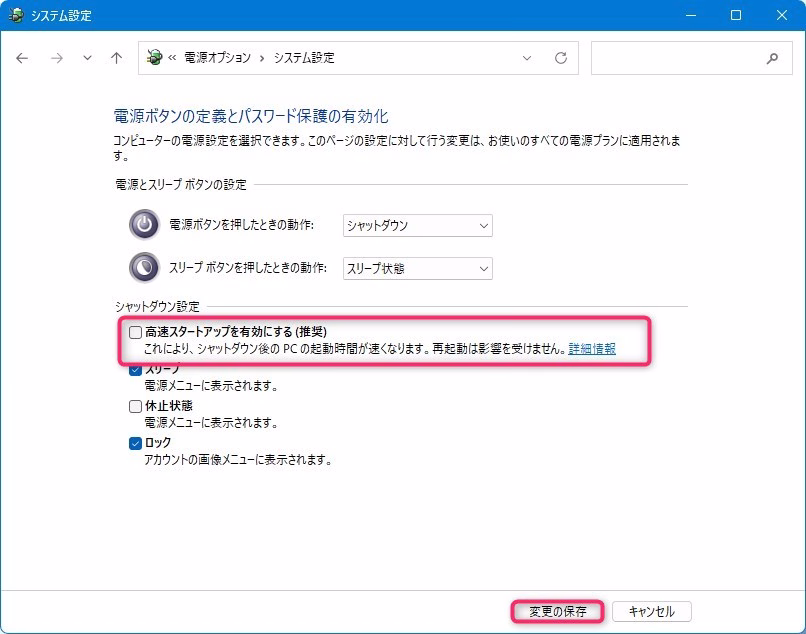Click 電源とスリープ ボタンの設定 section label
Viewport: 806px width, 634px height.
tap(180, 184)
